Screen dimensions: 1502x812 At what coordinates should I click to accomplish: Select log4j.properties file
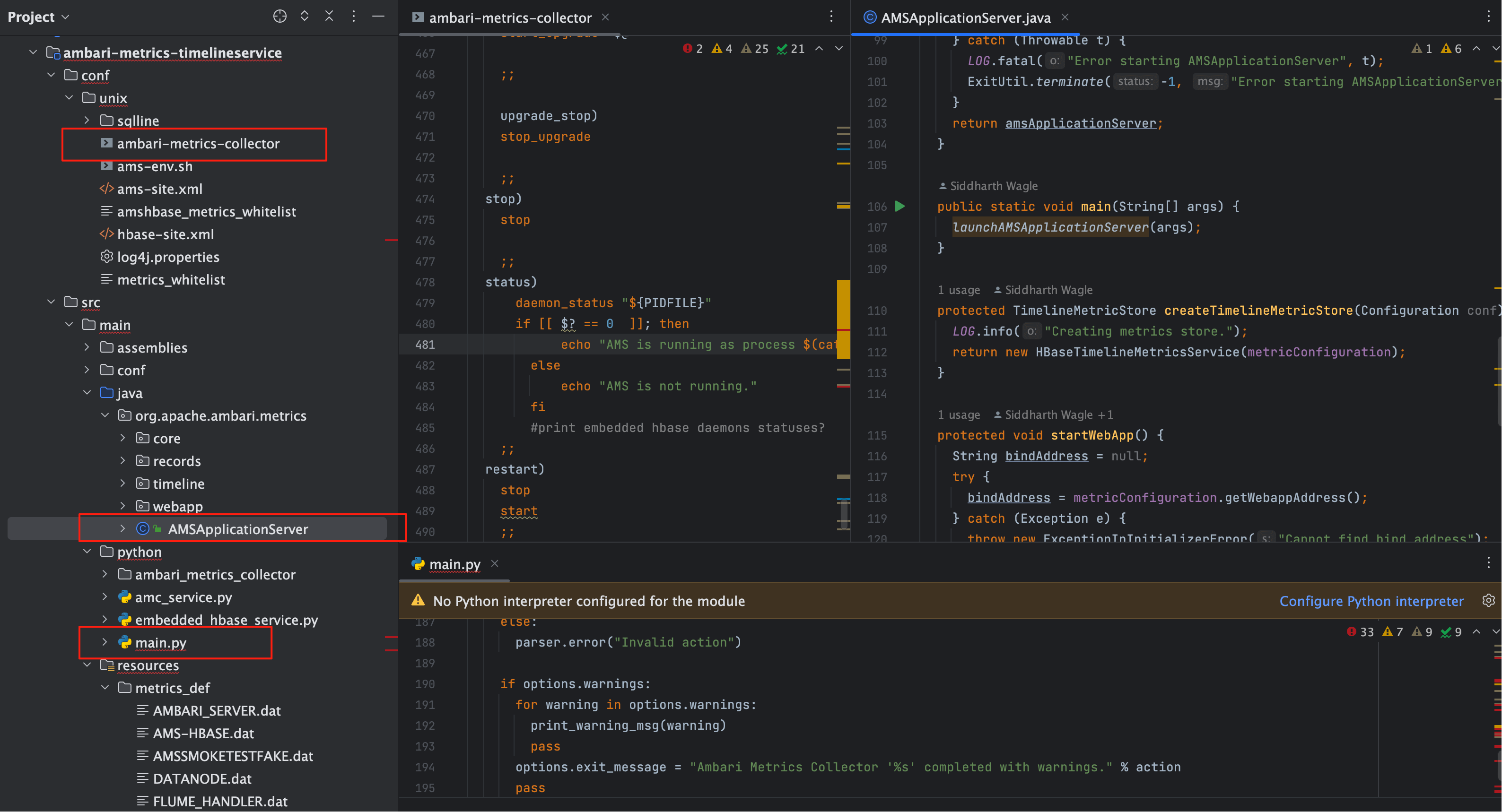click(168, 257)
